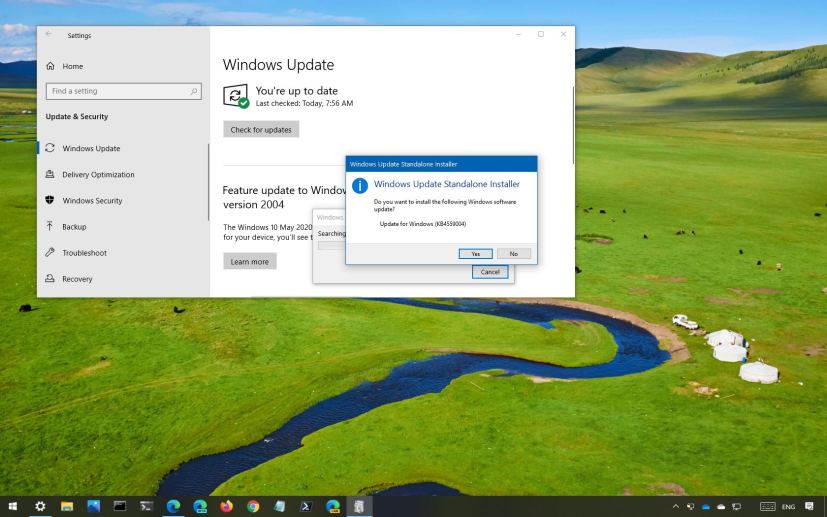Click the ENG language indicator

click(788, 507)
